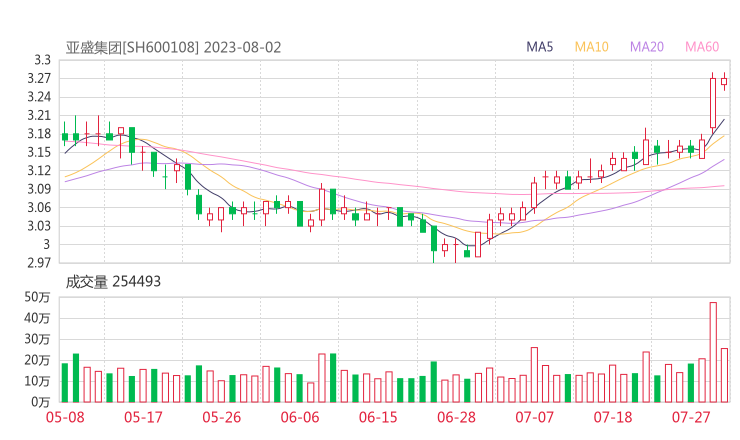
Task: Click the 30万 volume axis label
Action: click(37, 339)
